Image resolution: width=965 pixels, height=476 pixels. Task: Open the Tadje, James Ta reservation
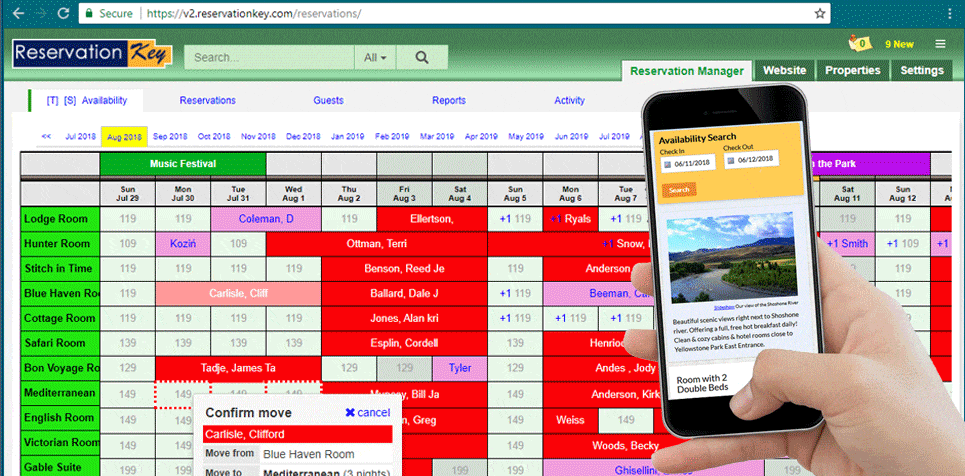tap(238, 368)
